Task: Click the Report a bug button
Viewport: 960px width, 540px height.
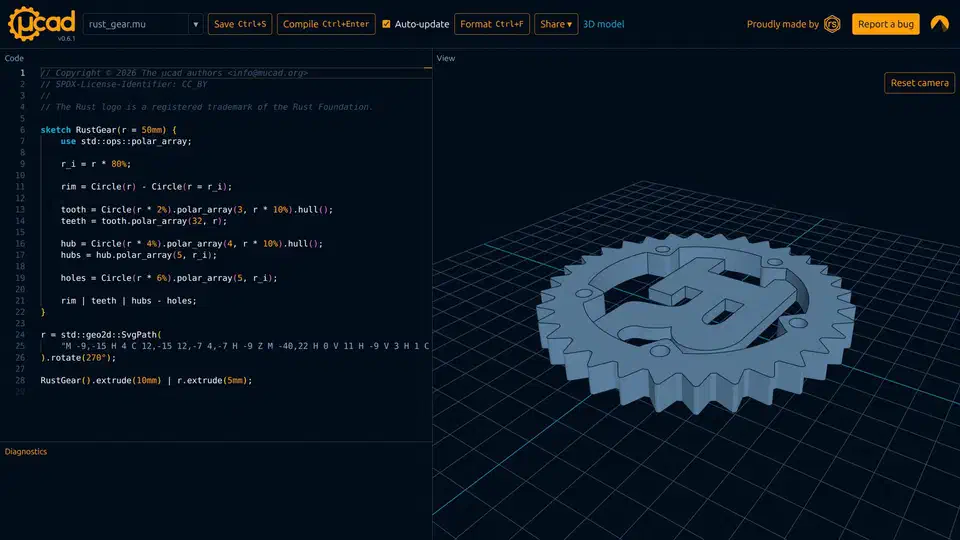Action: click(x=885, y=24)
